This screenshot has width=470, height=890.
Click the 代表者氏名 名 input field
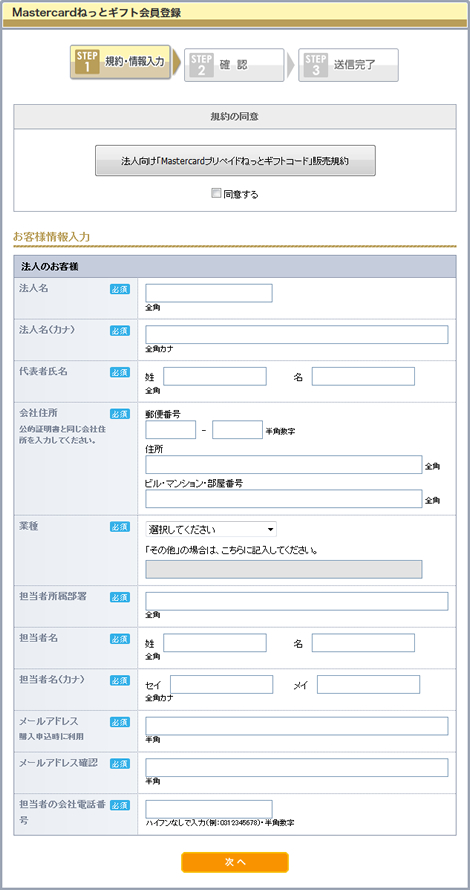pos(363,376)
